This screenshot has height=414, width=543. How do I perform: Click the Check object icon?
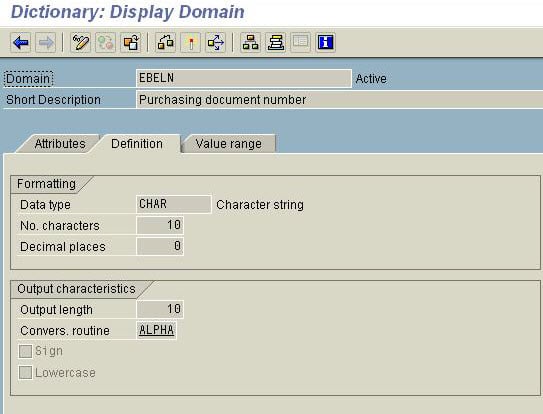click(x=165, y=43)
